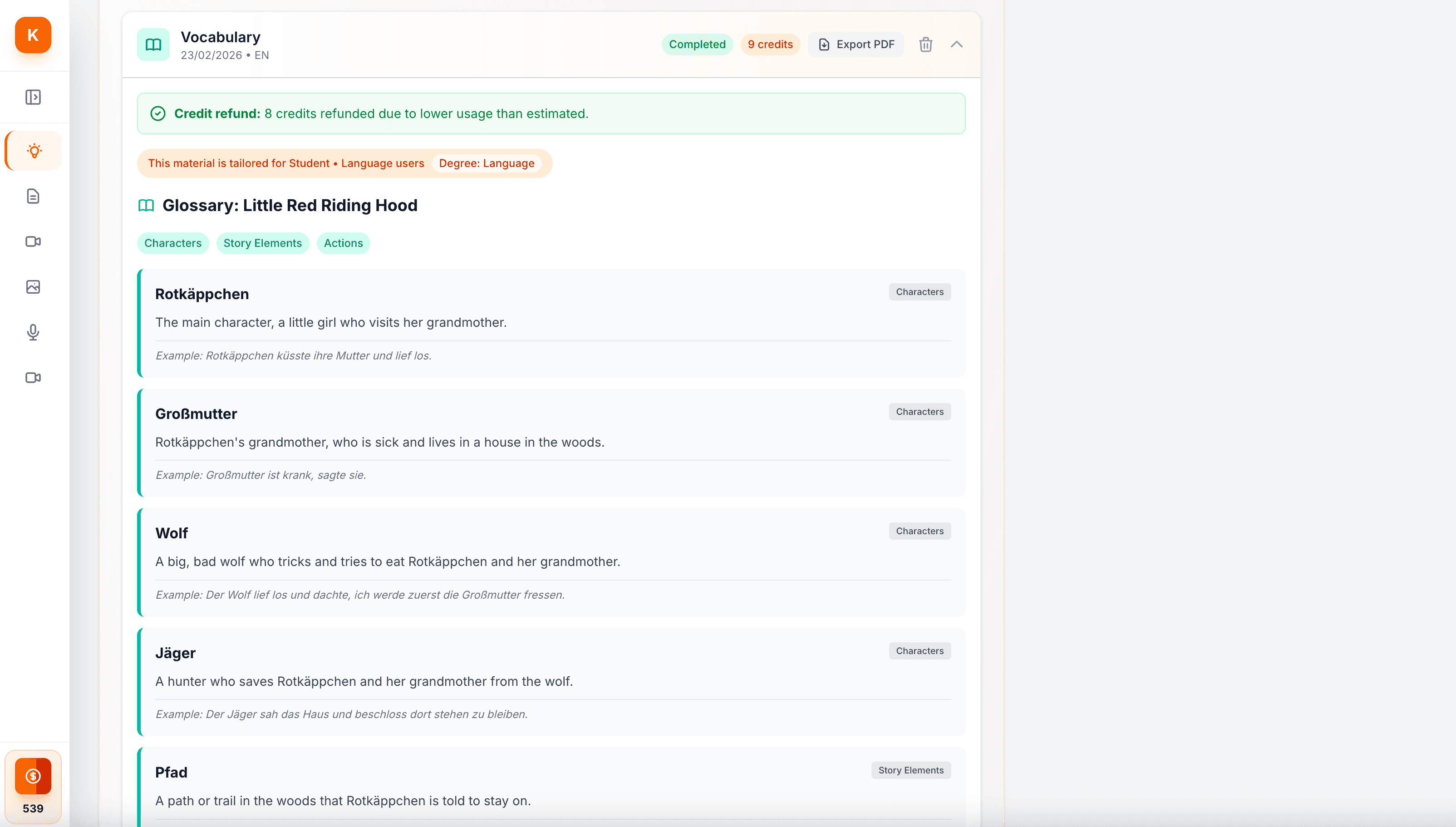
Task: Open the Wolf entry's Characters label
Action: tap(920, 531)
